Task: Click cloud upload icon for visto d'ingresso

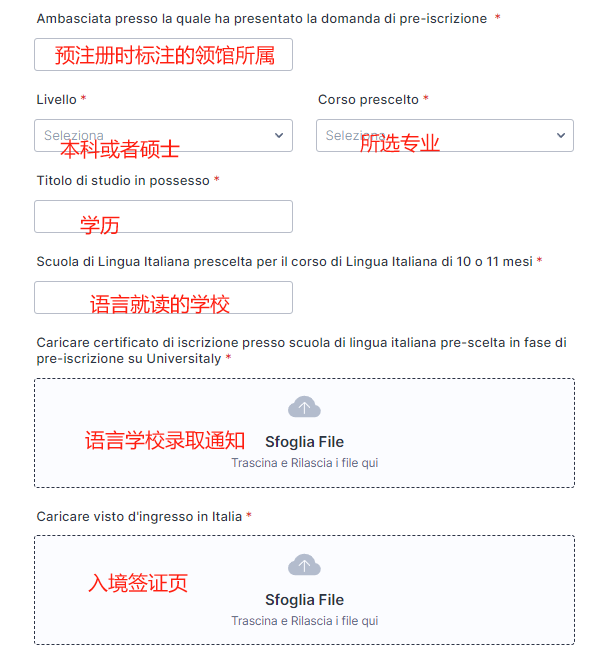Action: 304,565
